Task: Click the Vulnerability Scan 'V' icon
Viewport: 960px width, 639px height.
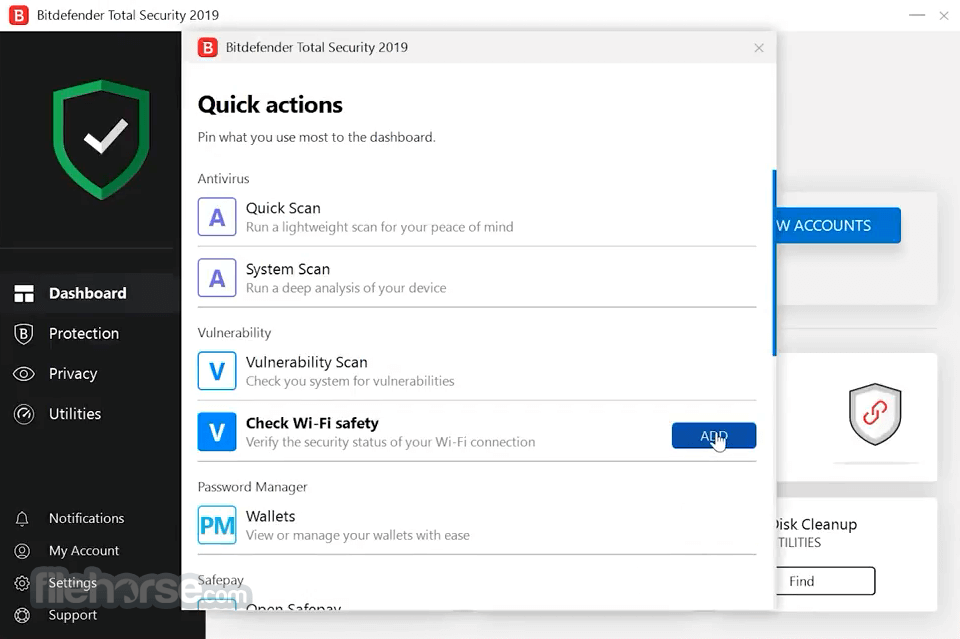Action: pyautogui.click(x=217, y=371)
